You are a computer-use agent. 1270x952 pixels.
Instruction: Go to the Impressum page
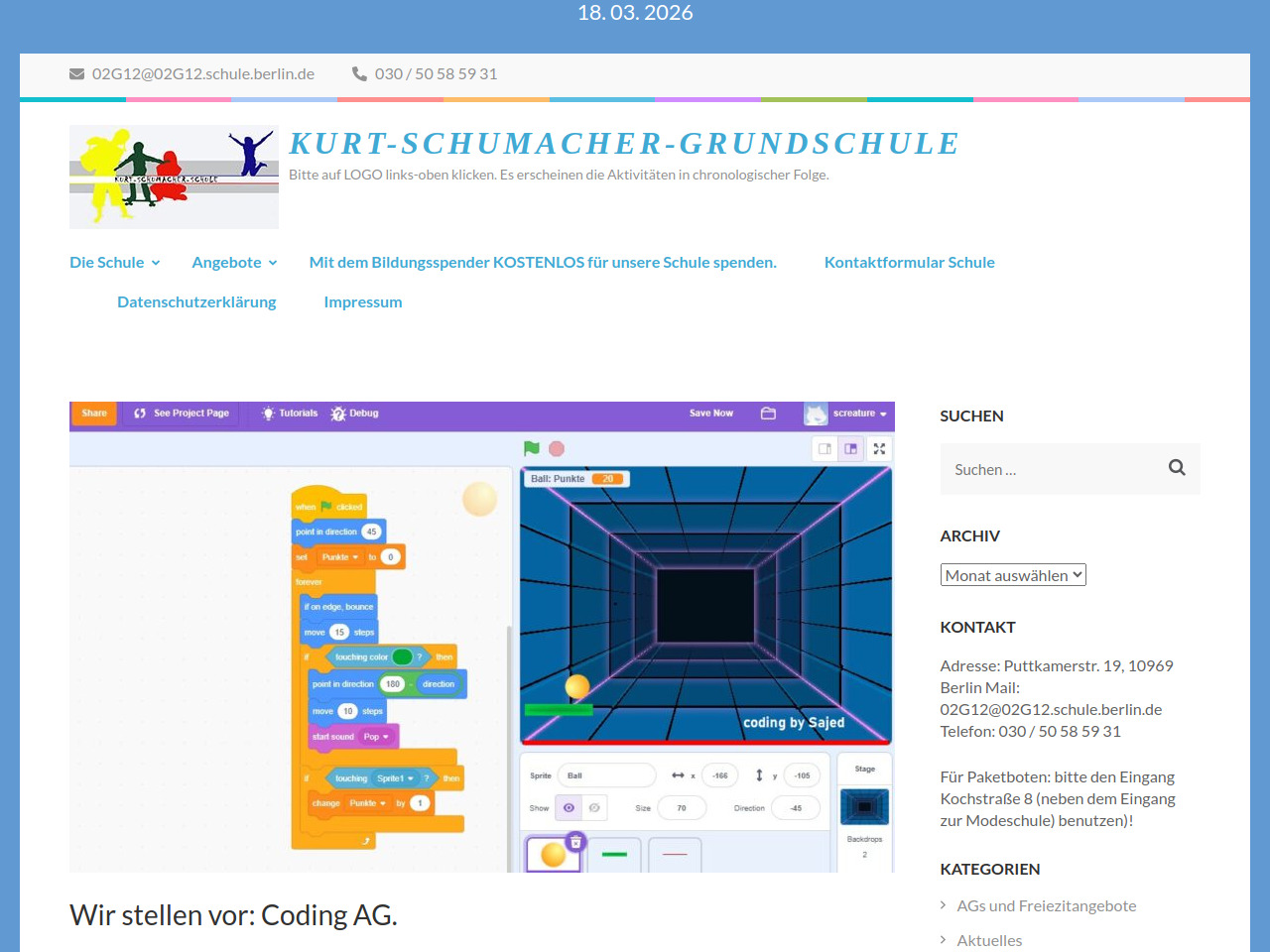point(363,302)
